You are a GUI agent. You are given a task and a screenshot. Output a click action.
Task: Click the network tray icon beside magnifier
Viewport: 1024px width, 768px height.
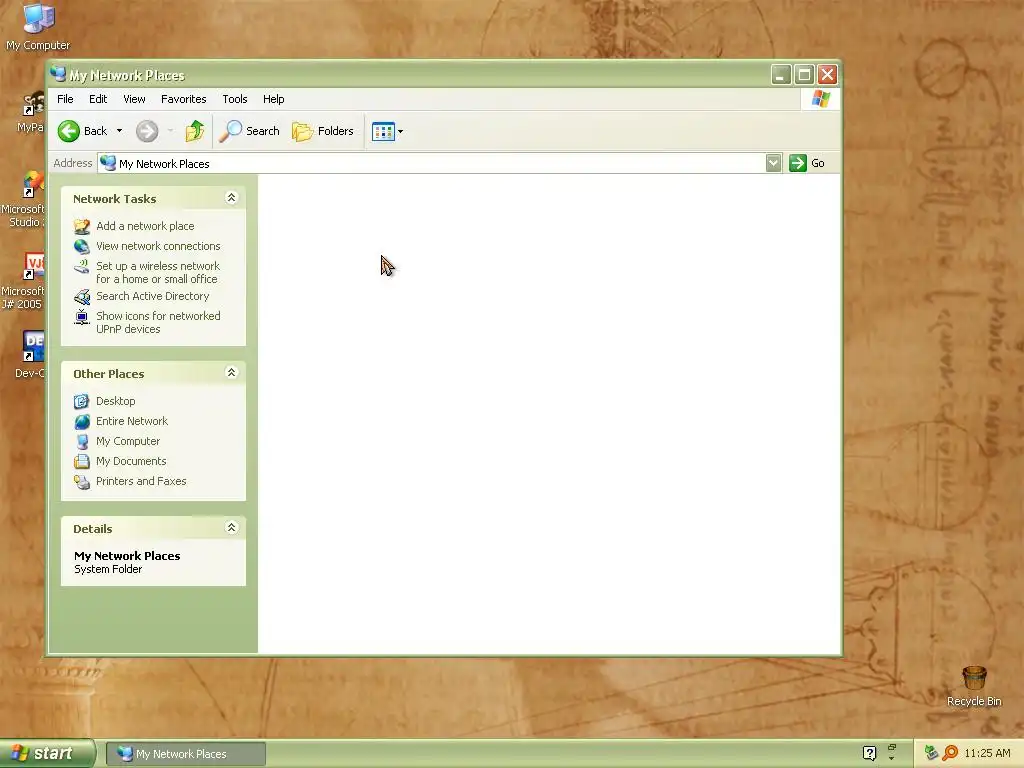[931, 753]
